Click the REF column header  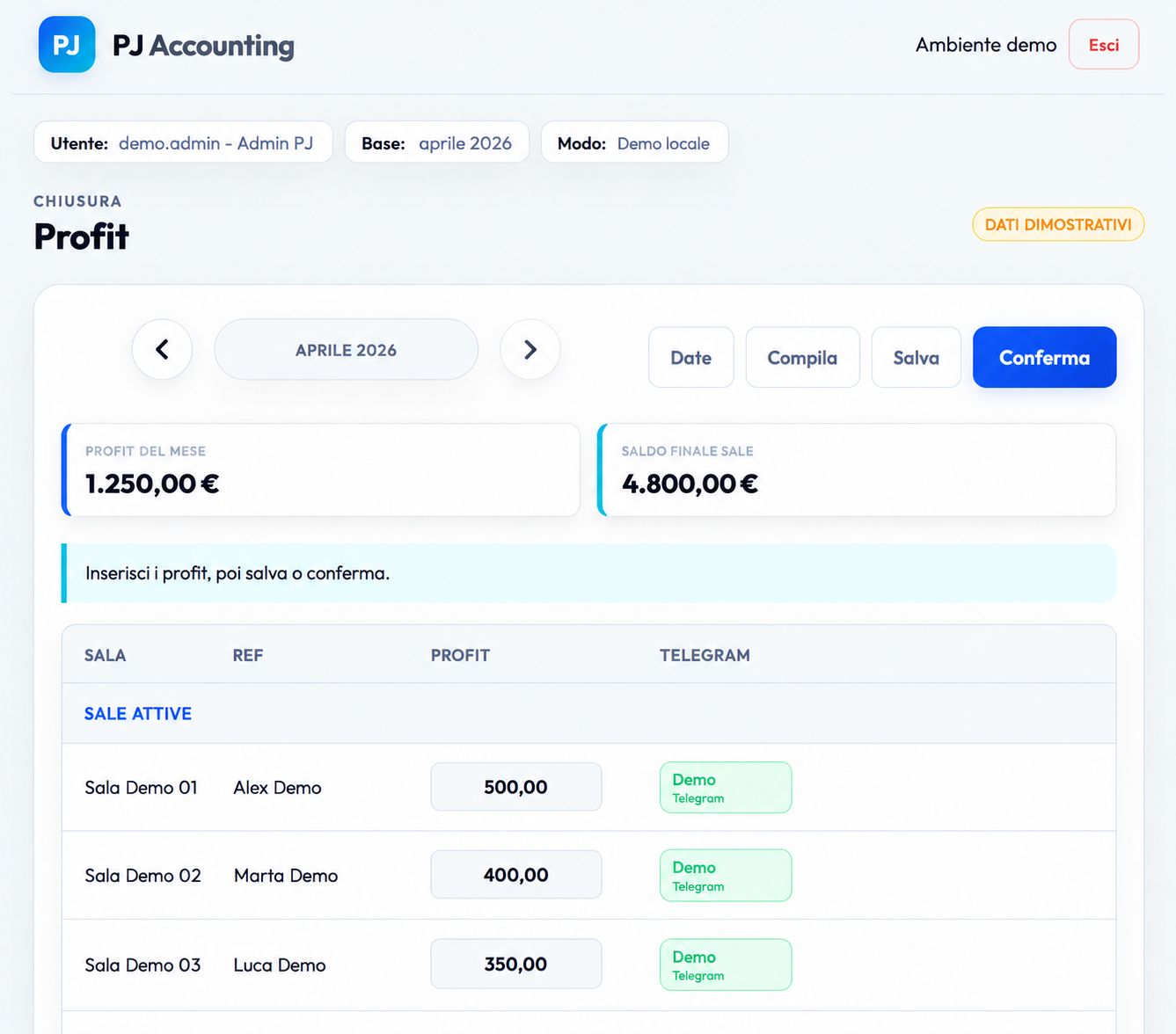(248, 655)
